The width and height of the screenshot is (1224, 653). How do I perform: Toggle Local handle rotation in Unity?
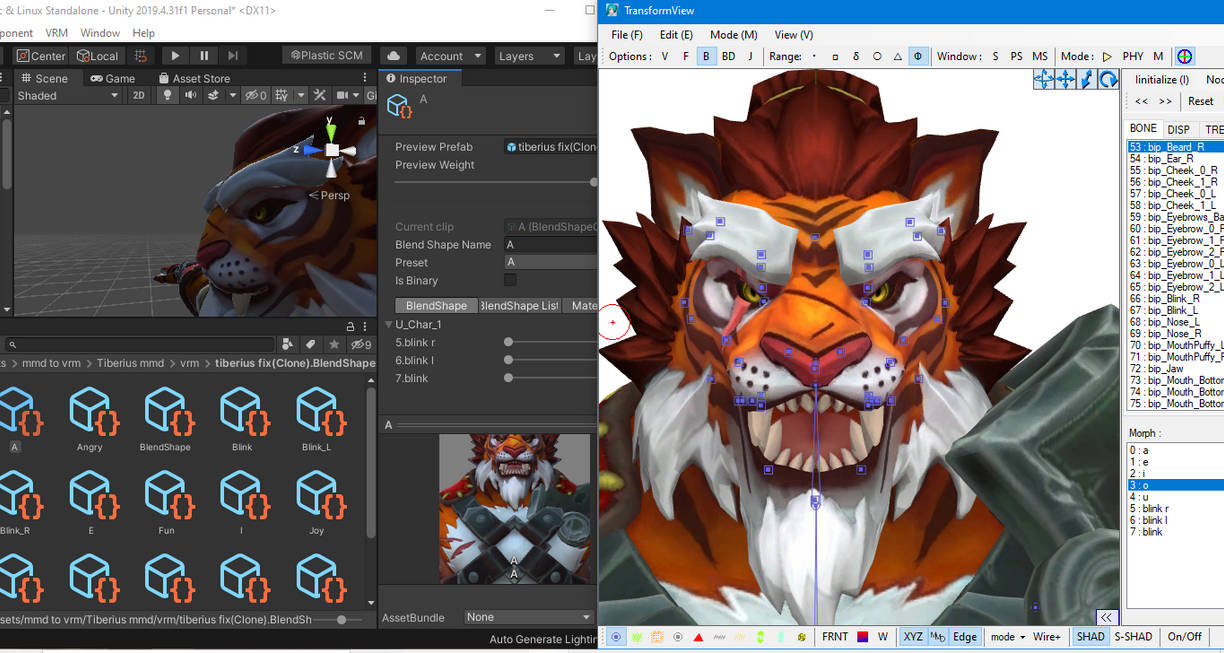pyautogui.click(x=97, y=56)
